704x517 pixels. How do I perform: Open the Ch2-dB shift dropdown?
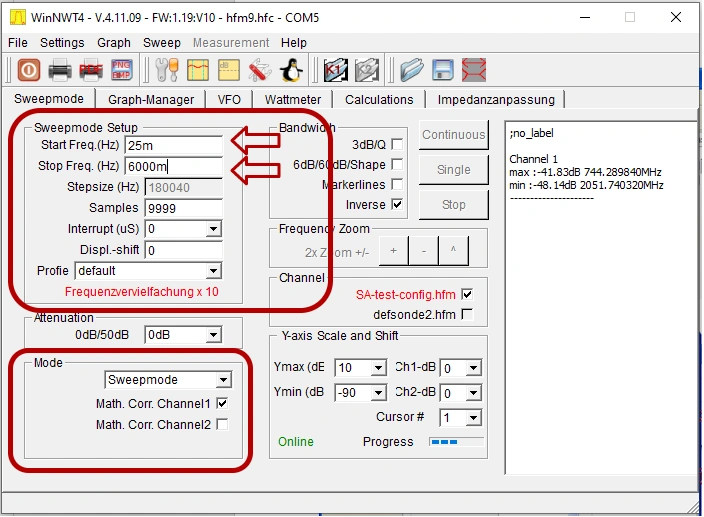[473, 393]
